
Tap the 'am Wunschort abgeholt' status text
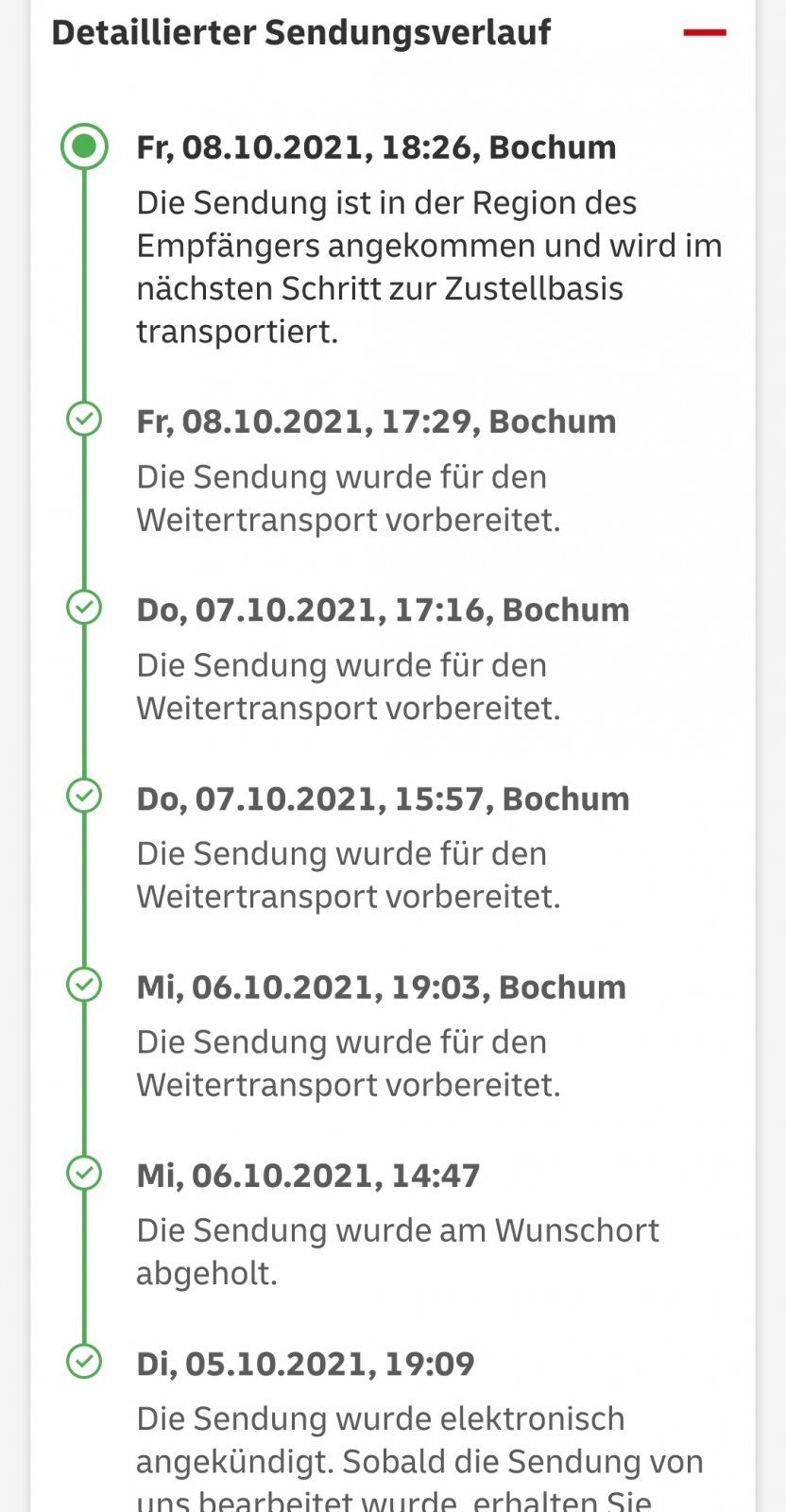[x=397, y=1251]
